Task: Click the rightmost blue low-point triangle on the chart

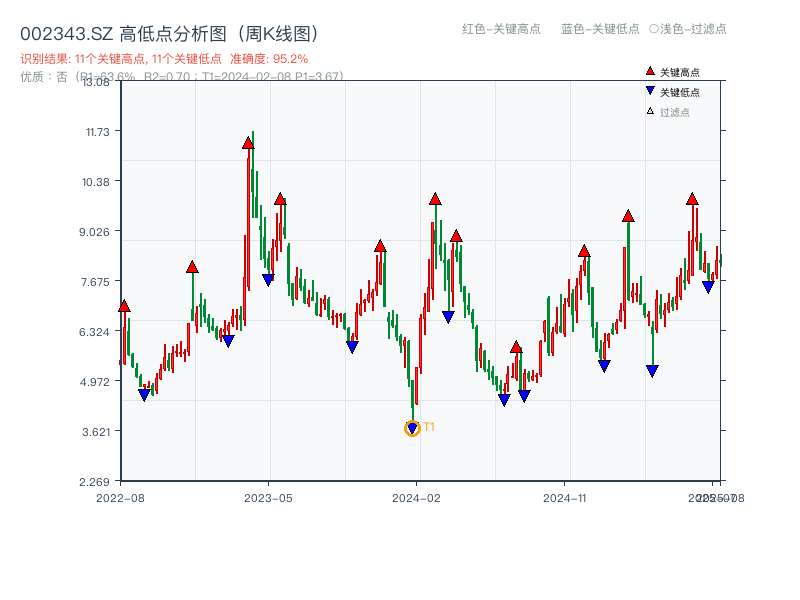Action: click(707, 287)
